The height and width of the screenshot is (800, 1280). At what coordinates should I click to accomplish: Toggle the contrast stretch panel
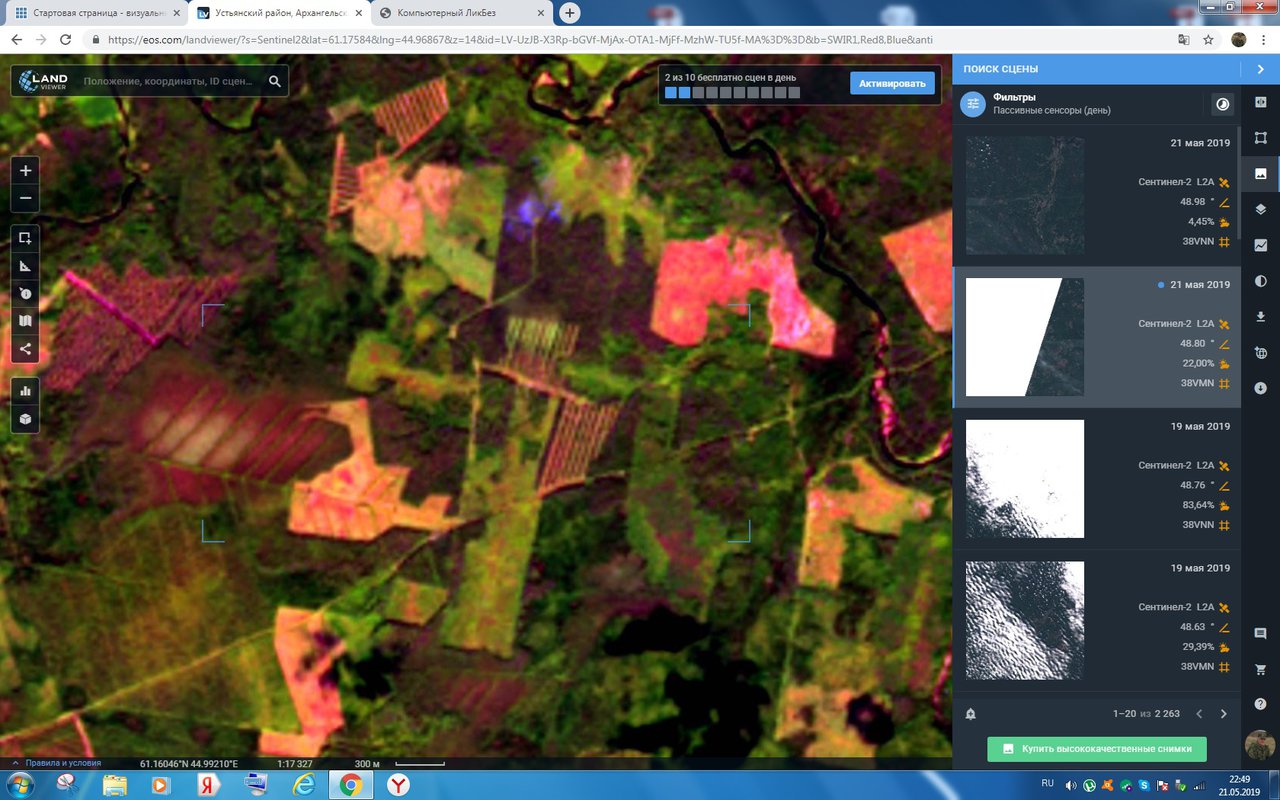(1260, 281)
